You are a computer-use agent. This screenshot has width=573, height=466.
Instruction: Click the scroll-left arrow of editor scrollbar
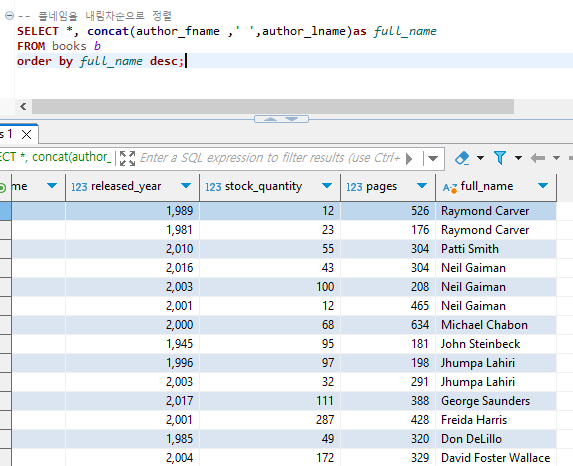(23, 106)
